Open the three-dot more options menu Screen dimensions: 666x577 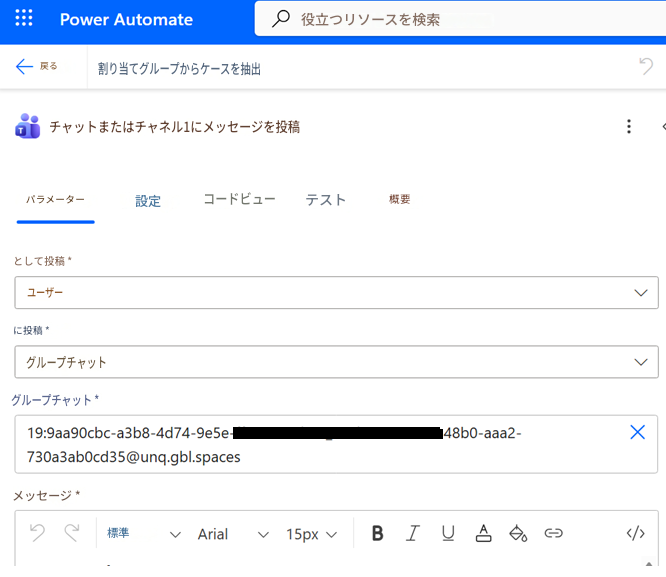(x=629, y=126)
